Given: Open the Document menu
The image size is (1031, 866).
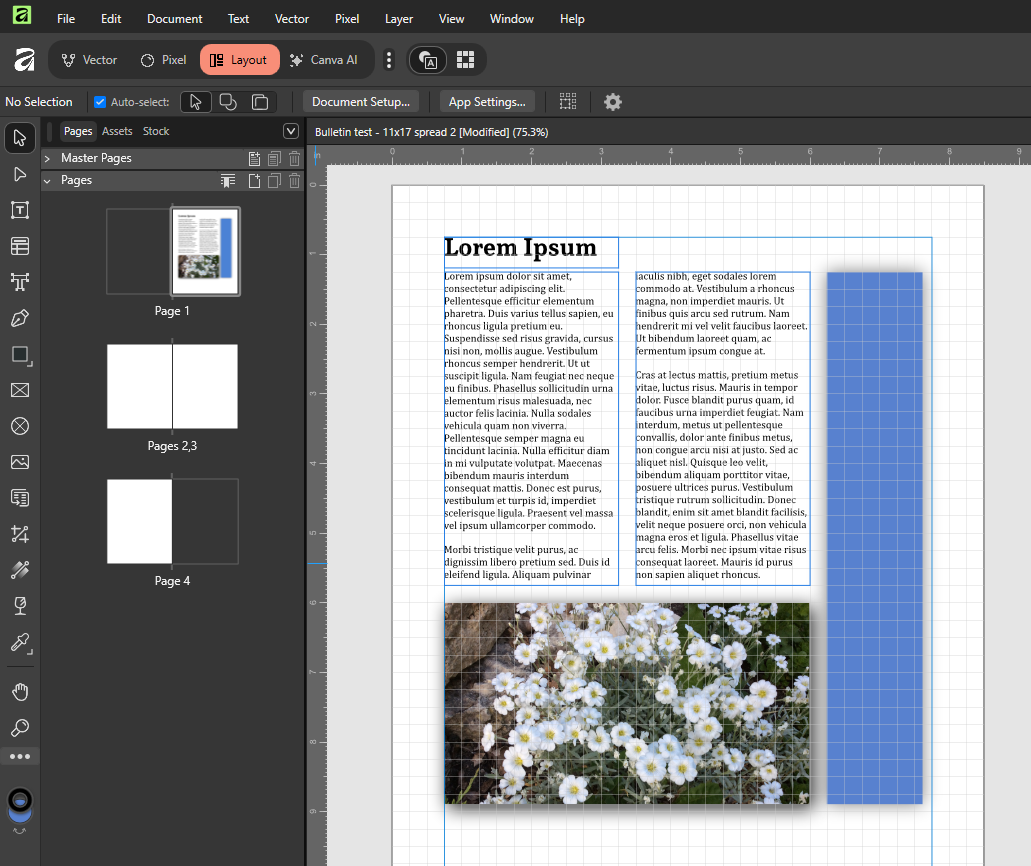Looking at the screenshot, I should point(174,19).
